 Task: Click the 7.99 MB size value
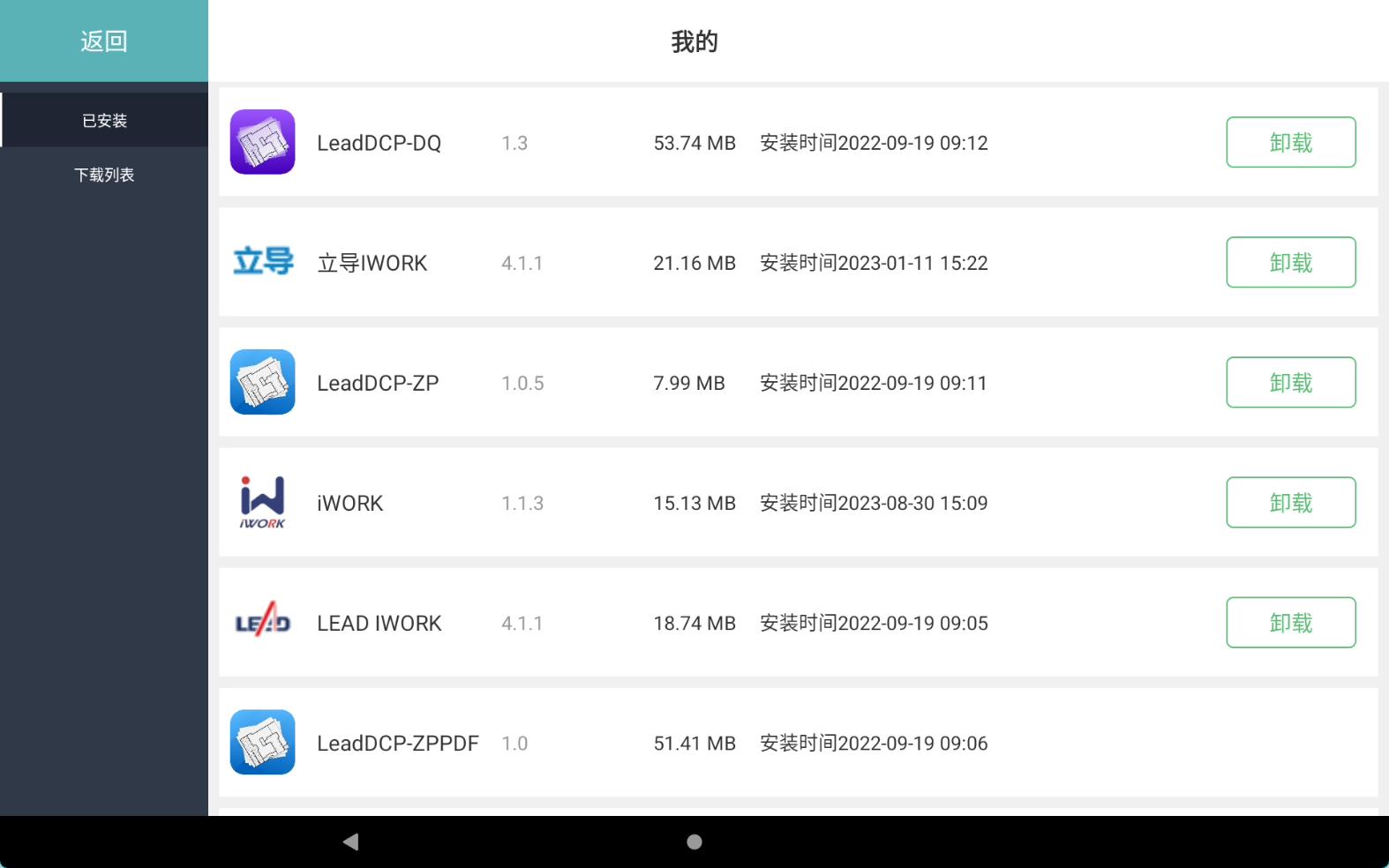(689, 383)
